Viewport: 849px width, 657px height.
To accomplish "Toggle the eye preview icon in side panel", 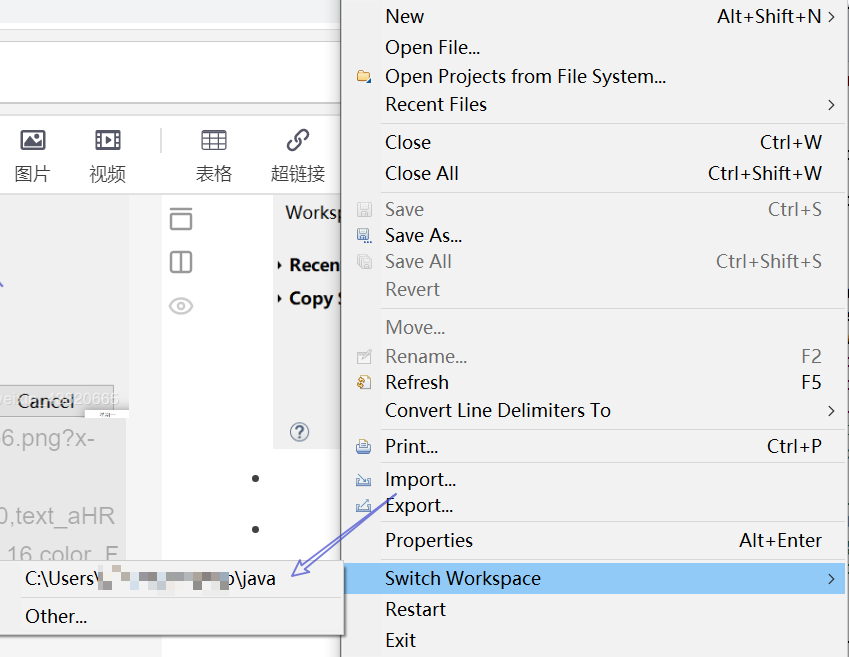I will click(181, 306).
